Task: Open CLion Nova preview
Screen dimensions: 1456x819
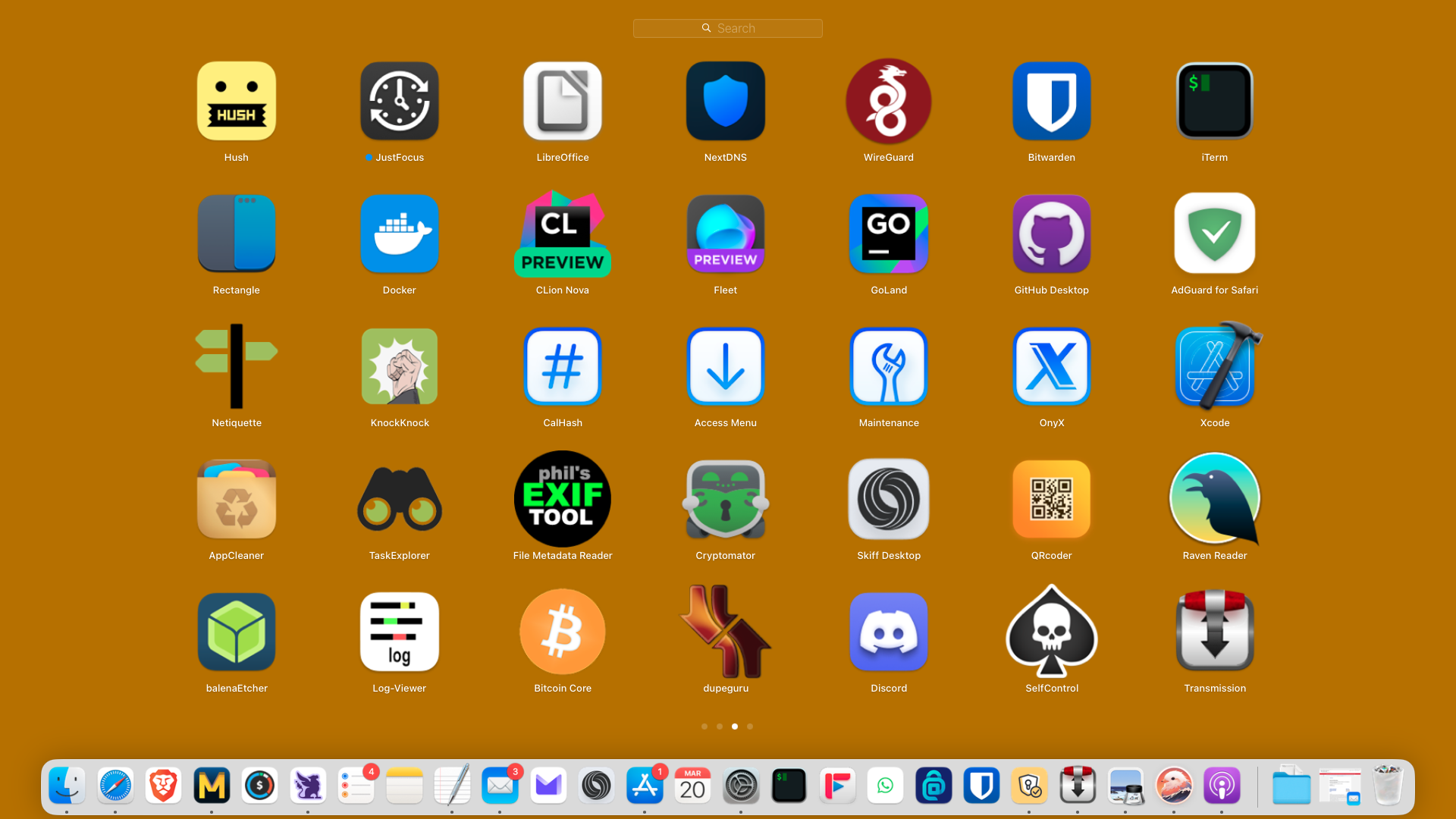Action: tap(563, 234)
